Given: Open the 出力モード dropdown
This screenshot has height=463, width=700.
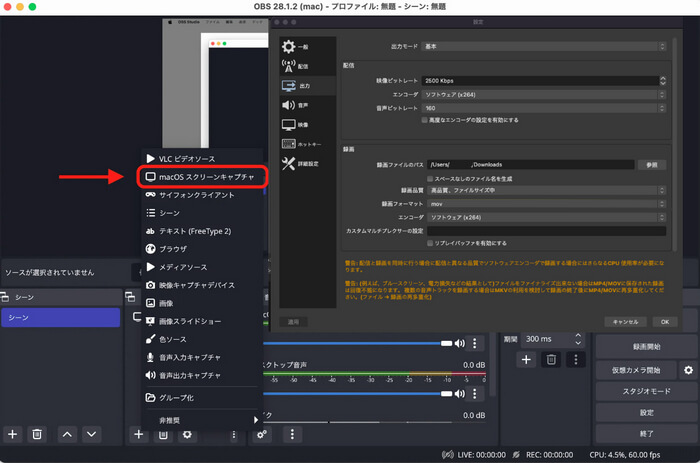Looking at the screenshot, I should [x=543, y=46].
